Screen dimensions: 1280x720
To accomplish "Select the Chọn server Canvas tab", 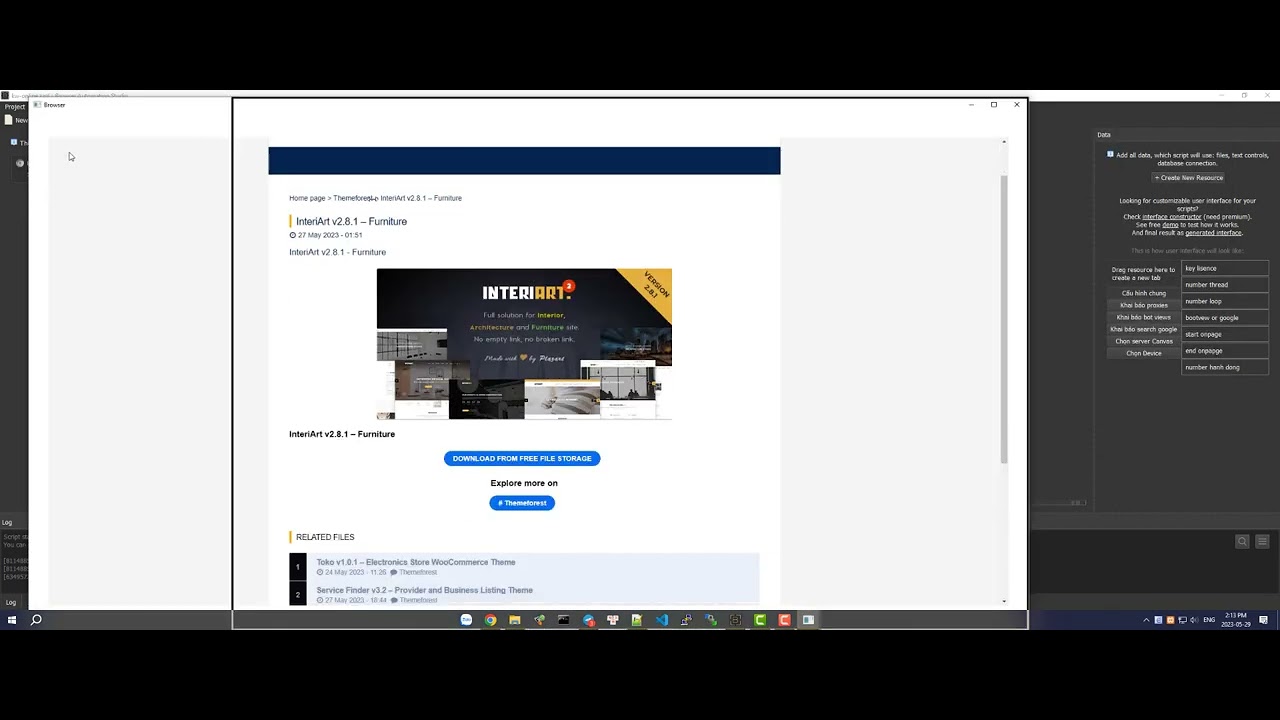I will (1144, 341).
